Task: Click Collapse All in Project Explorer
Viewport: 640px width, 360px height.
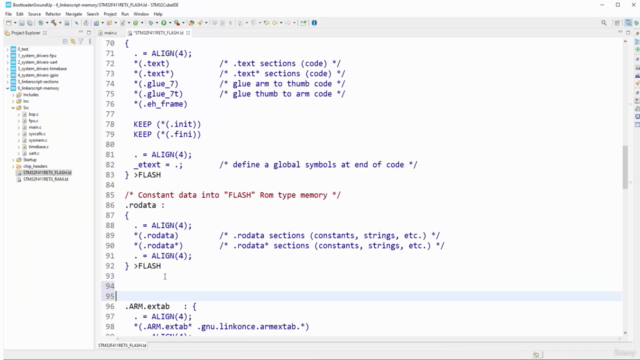Action: pyautogui.click(x=65, y=41)
